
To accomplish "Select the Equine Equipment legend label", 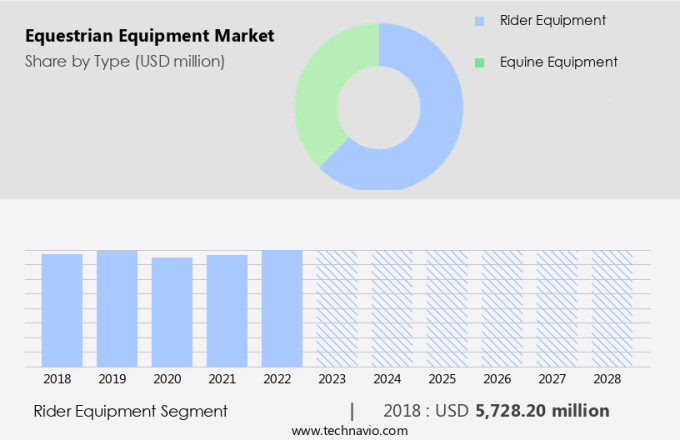I will [558, 62].
